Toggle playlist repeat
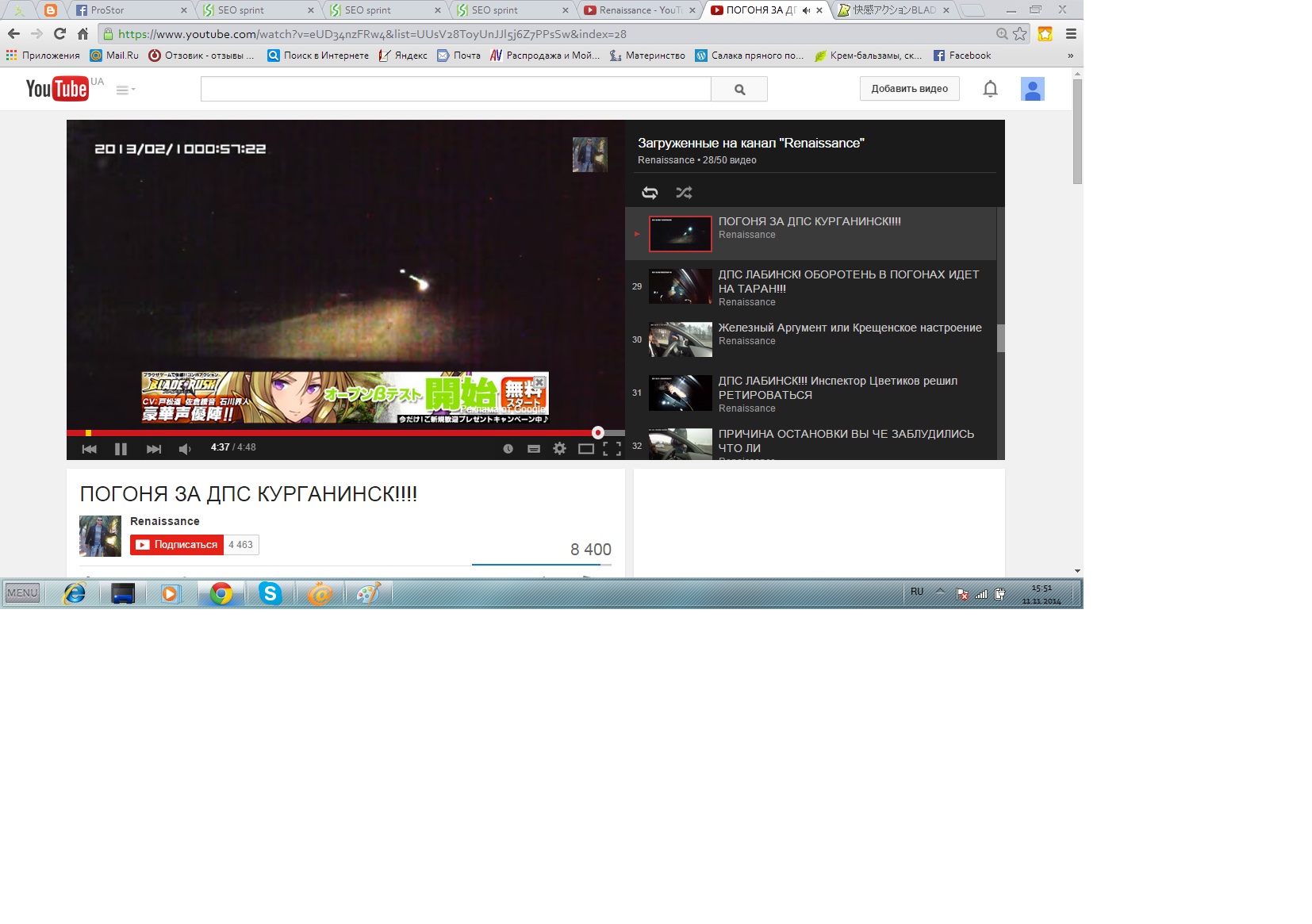This screenshot has width=1312, height=924. coord(650,193)
